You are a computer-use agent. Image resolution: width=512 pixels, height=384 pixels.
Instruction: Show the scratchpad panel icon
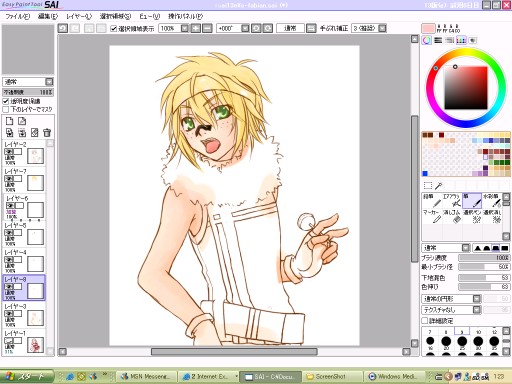[473, 40]
